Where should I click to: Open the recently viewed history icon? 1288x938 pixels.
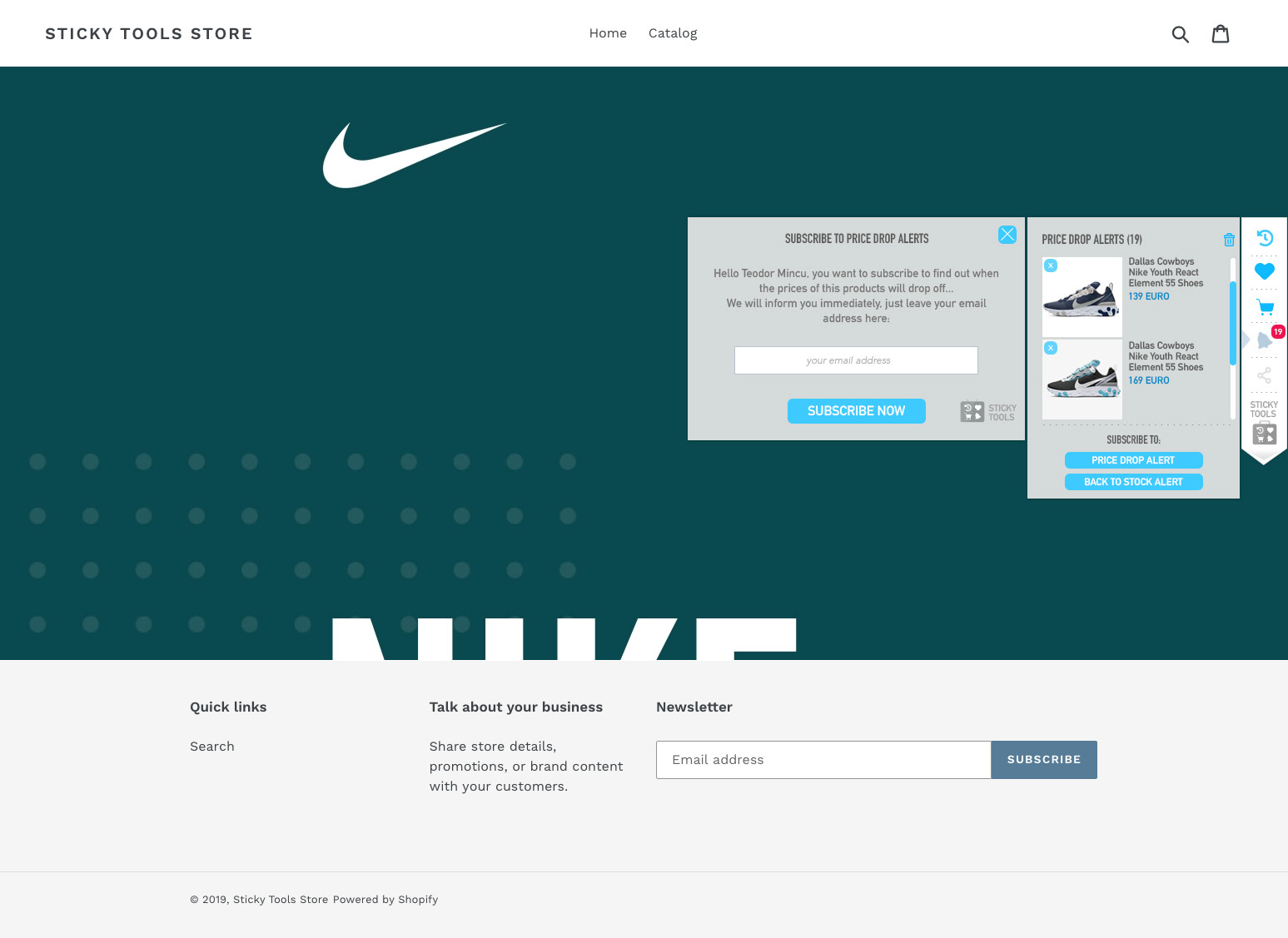tap(1265, 237)
